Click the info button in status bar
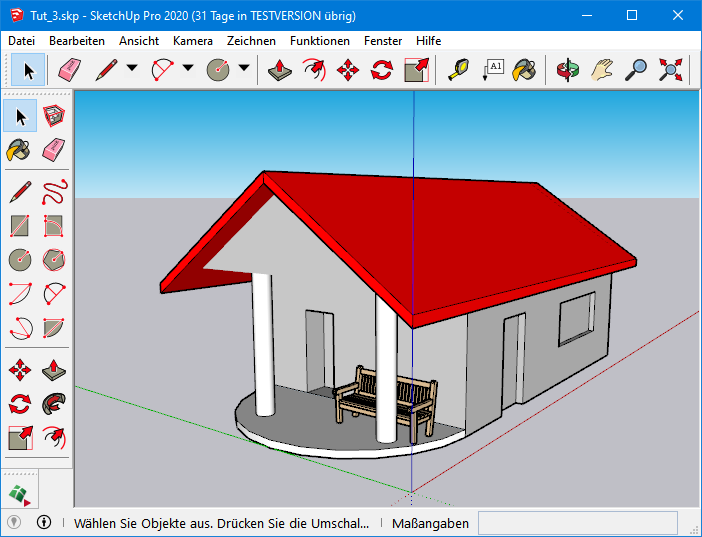Image resolution: width=702 pixels, height=537 pixels. tap(44, 522)
